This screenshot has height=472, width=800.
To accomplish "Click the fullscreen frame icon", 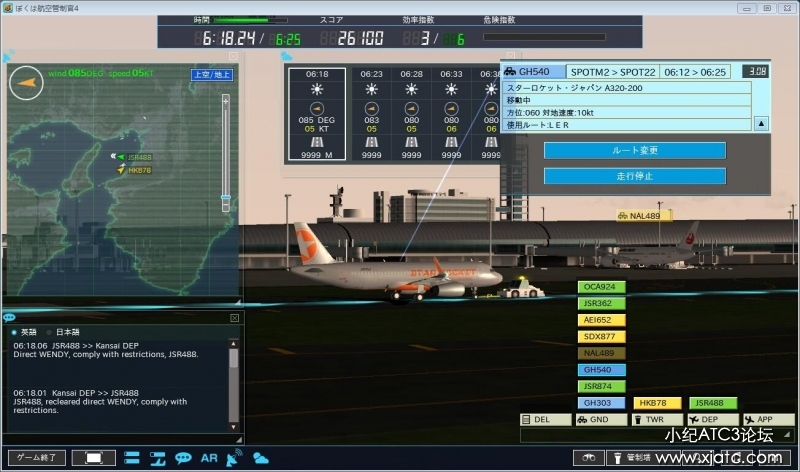I will point(94,457).
